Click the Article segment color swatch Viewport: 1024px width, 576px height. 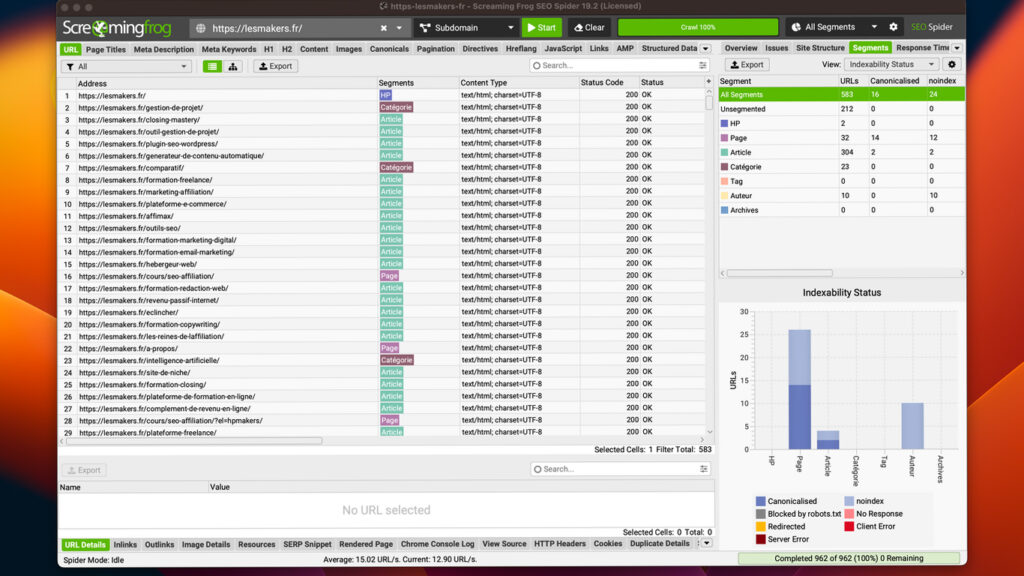pos(724,152)
